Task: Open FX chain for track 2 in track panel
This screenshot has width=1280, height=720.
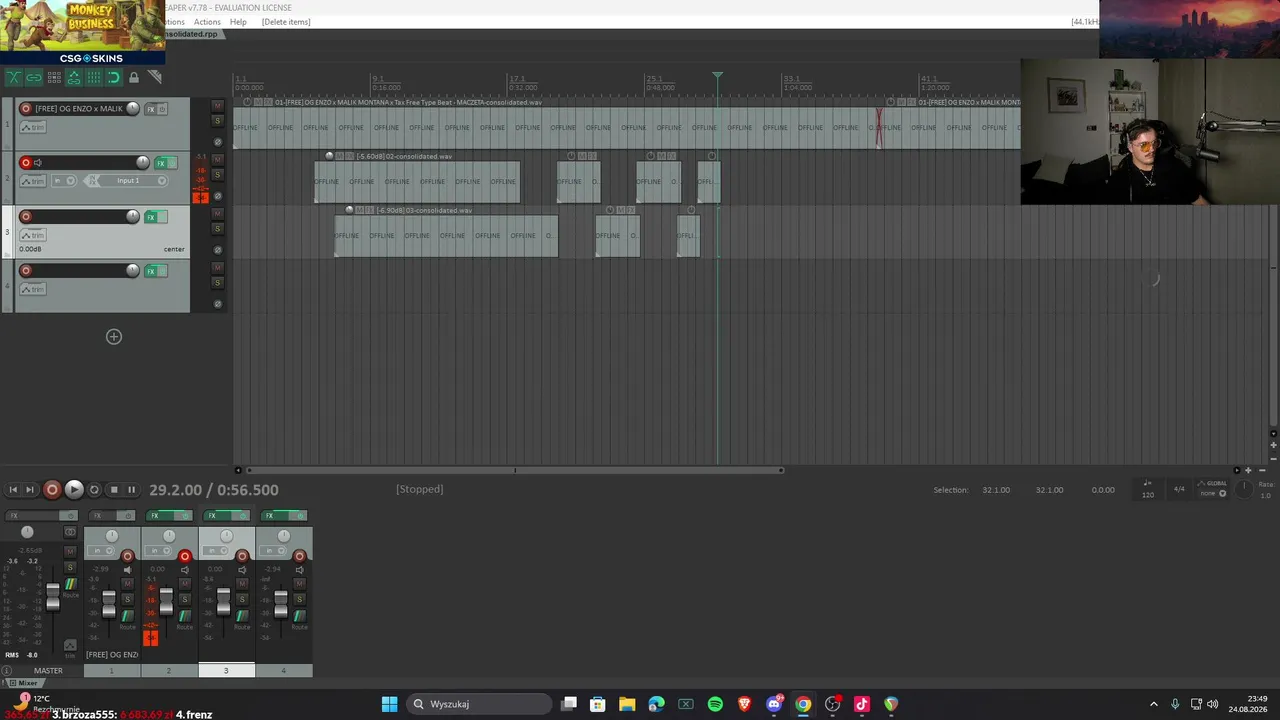Action: click(x=160, y=163)
